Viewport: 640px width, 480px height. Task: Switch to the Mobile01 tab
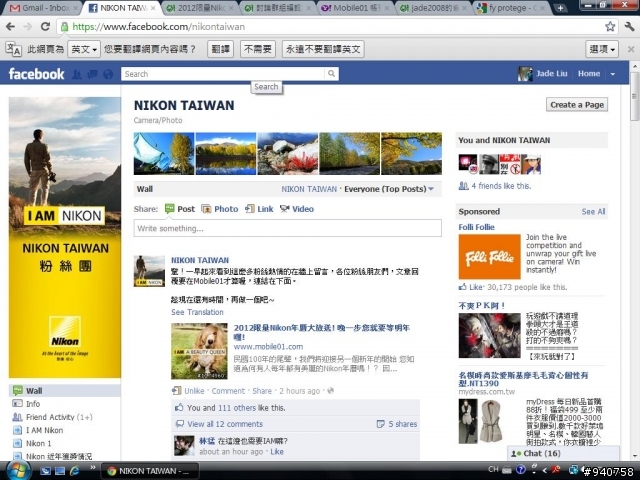pos(355,8)
